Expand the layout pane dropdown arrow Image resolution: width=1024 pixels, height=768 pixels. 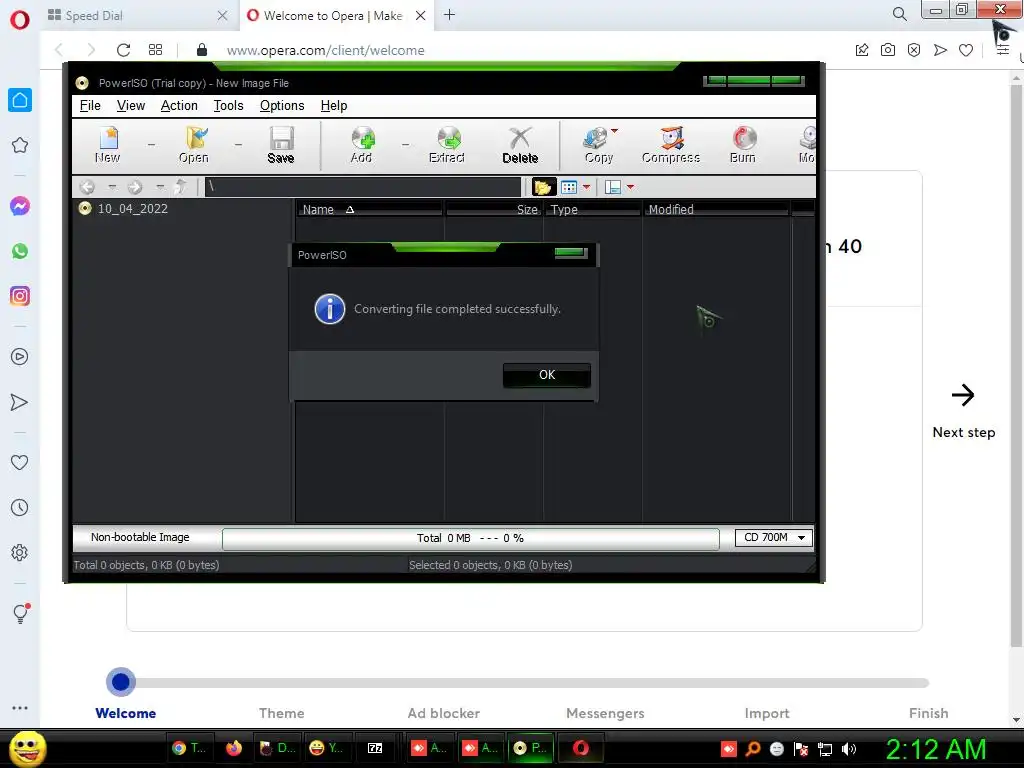coord(630,187)
